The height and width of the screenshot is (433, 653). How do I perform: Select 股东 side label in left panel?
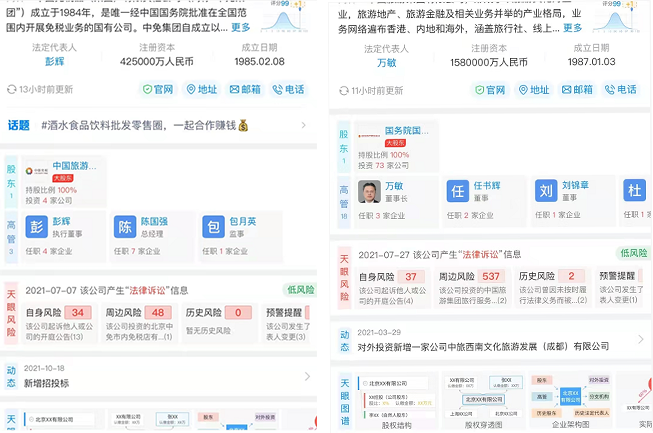point(11,182)
